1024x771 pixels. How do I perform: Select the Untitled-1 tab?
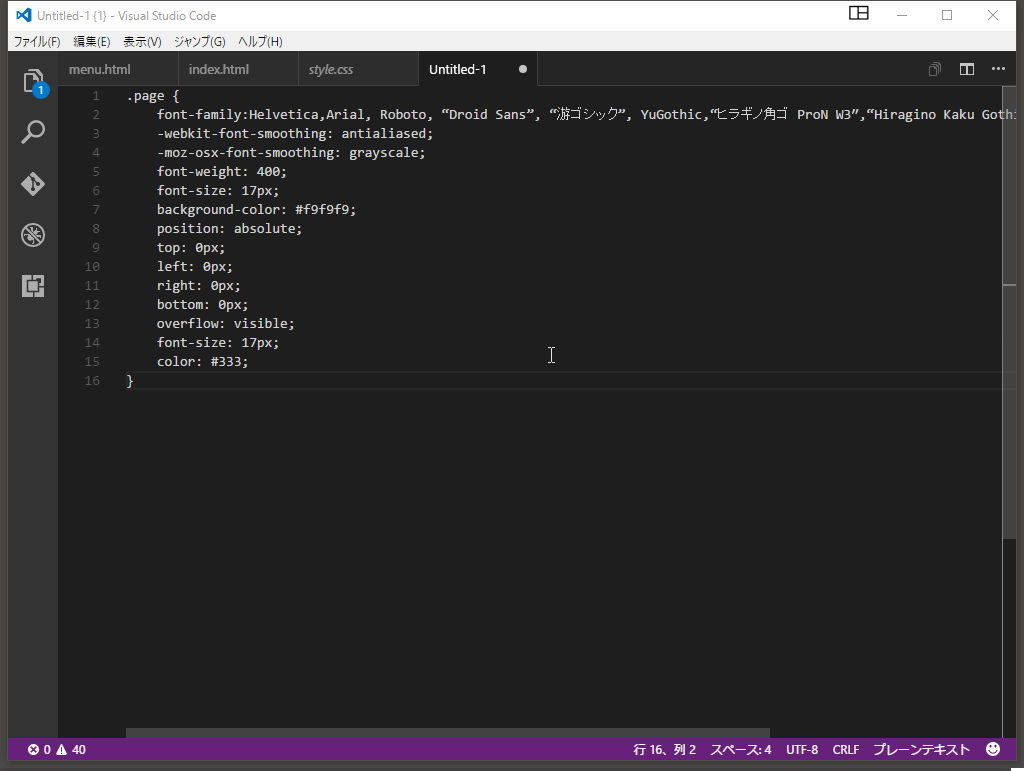tap(477, 69)
